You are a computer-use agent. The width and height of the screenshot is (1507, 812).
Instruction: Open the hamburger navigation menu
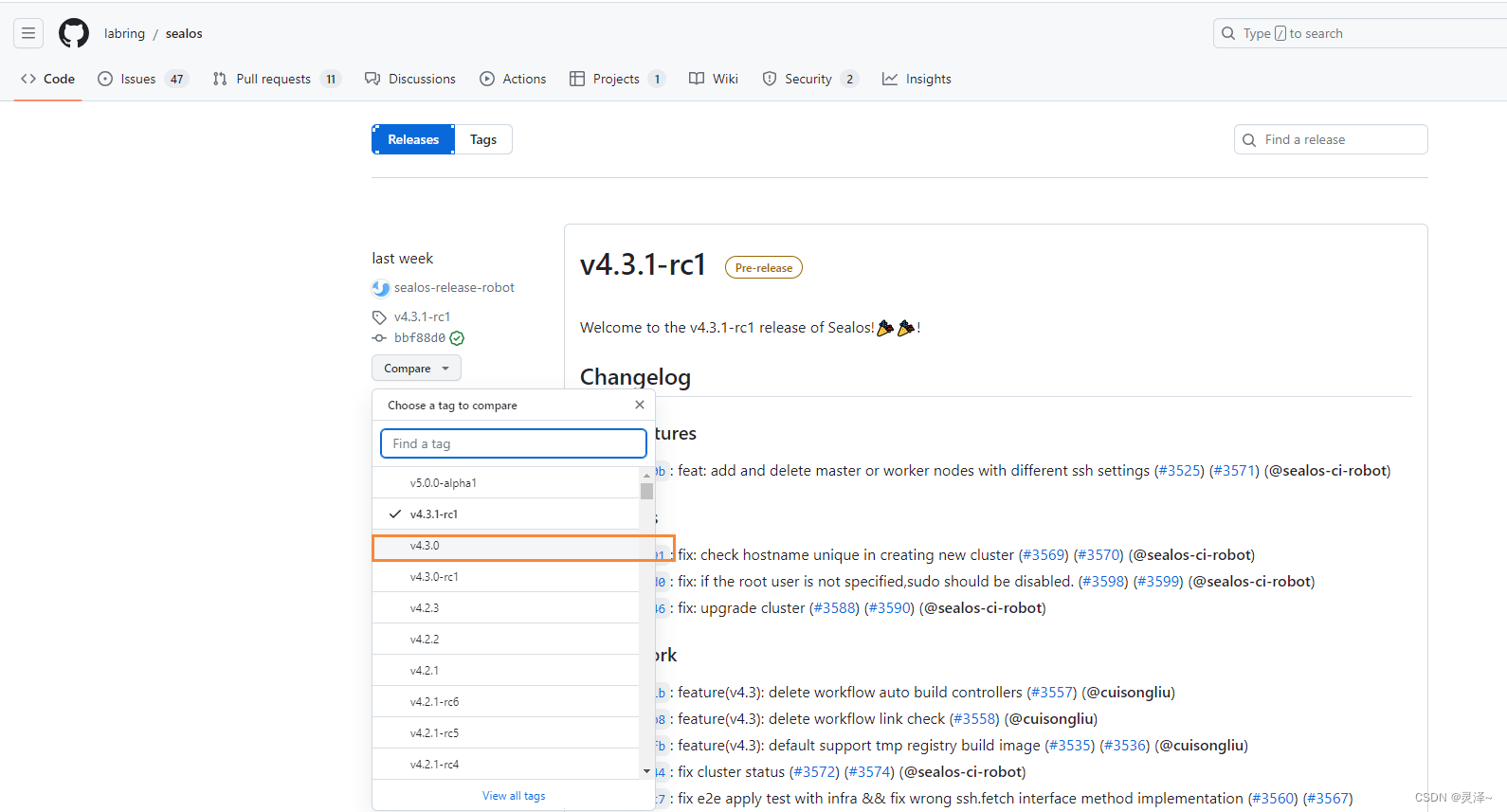point(28,33)
